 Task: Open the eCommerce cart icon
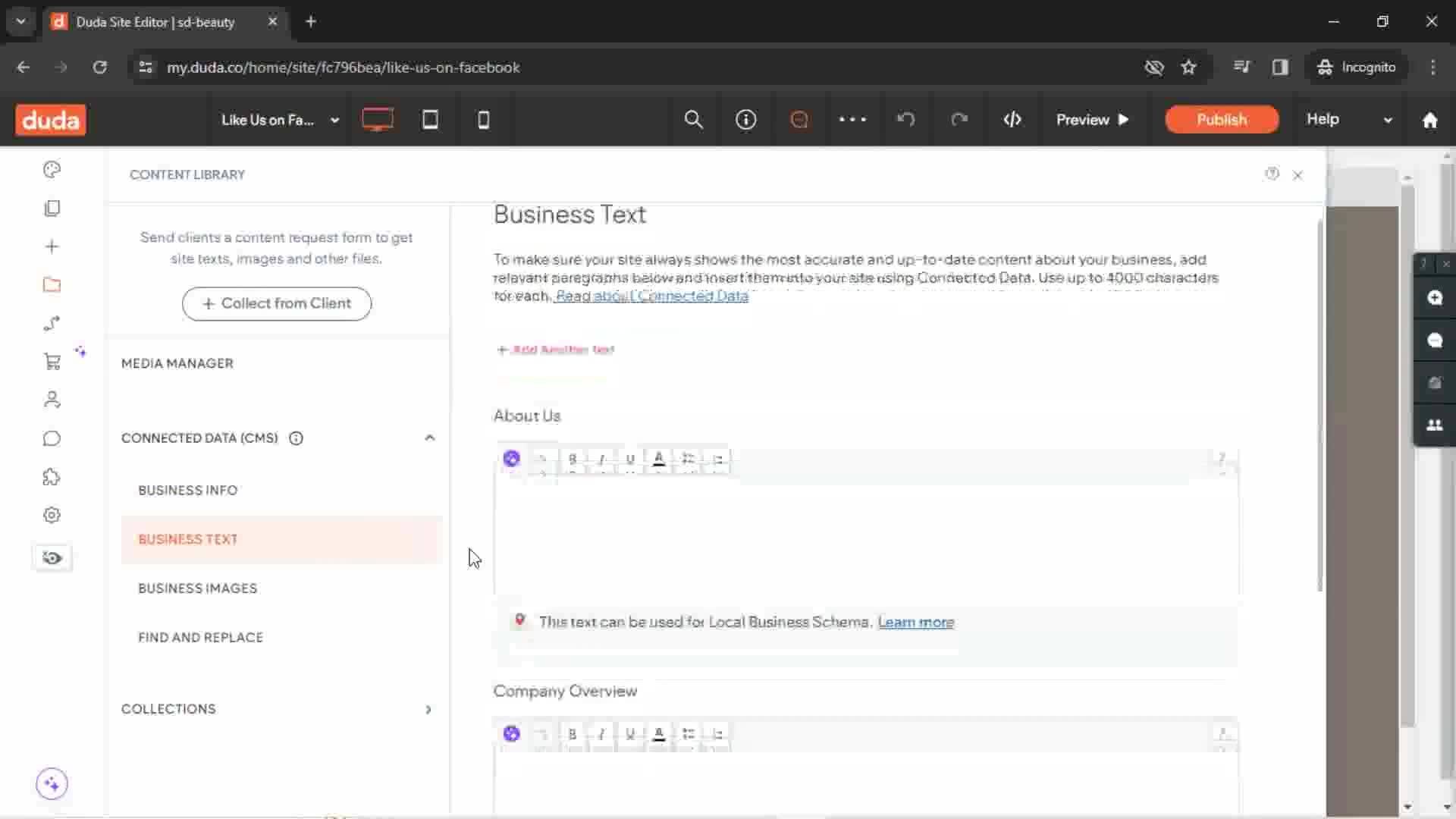(52, 362)
